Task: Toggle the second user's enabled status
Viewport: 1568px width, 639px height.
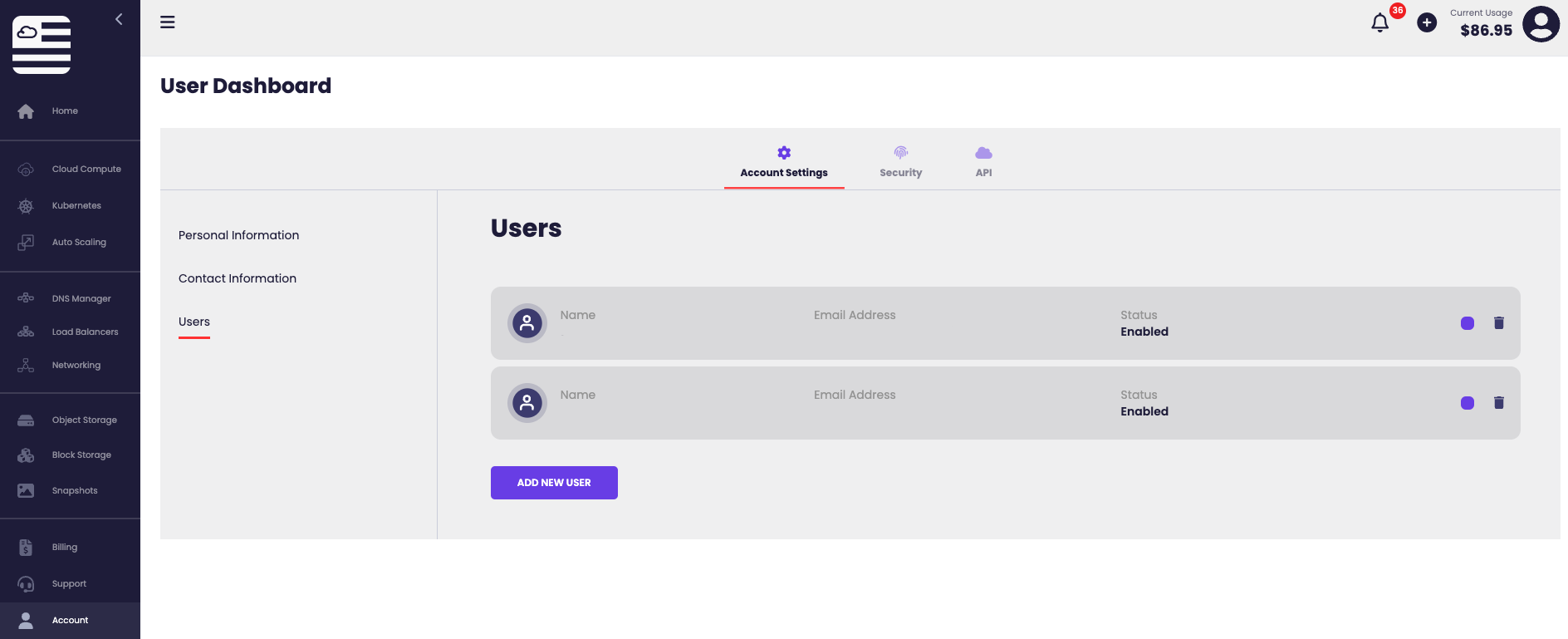Action: coord(1468,403)
